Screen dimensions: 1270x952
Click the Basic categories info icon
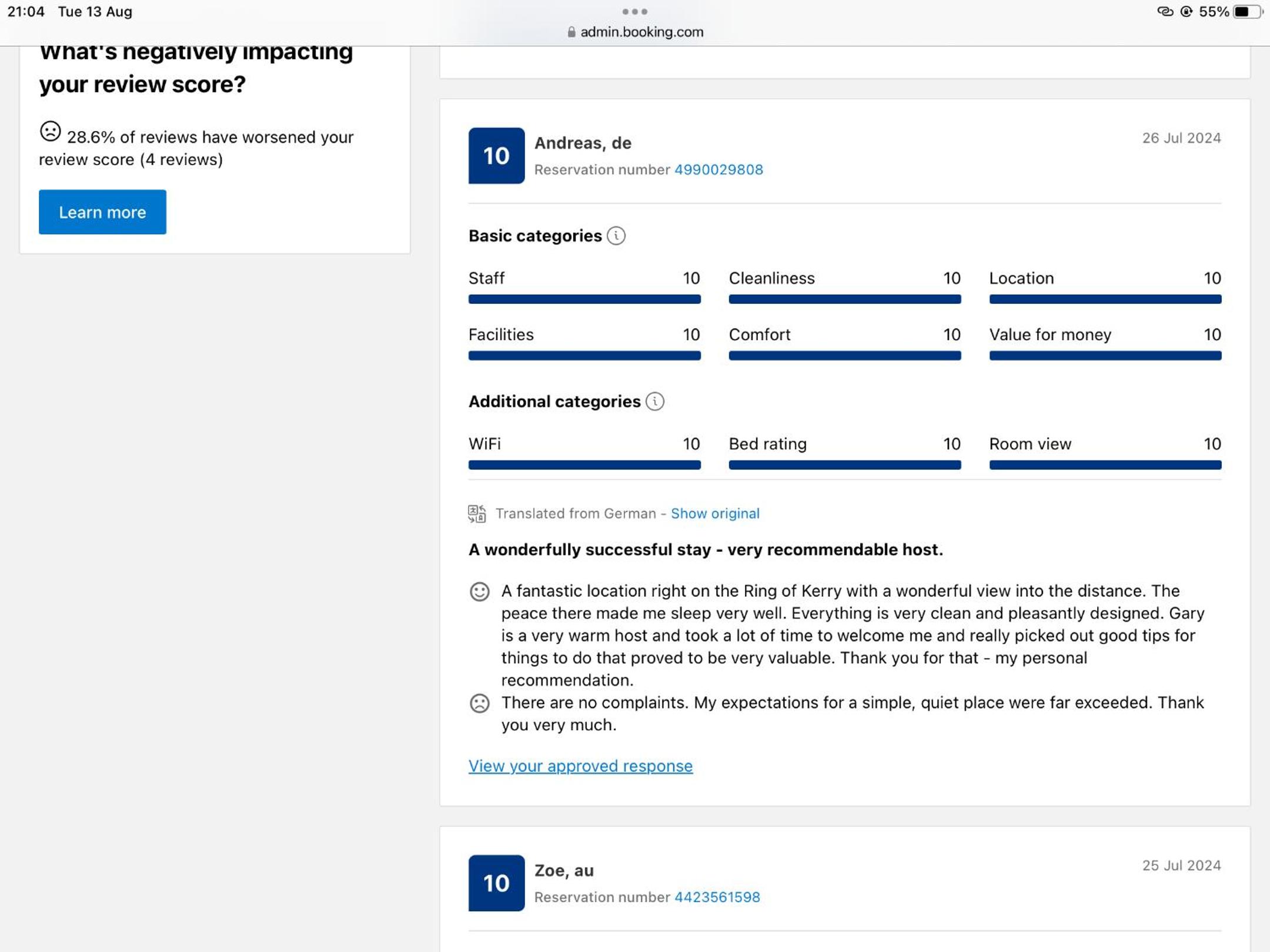click(616, 236)
